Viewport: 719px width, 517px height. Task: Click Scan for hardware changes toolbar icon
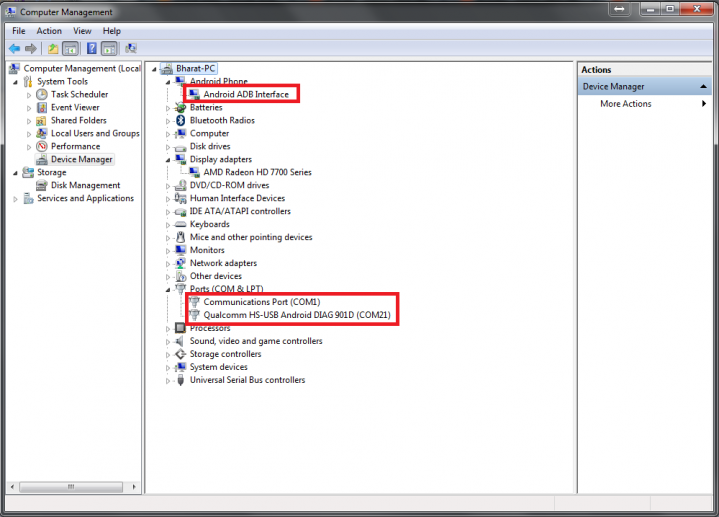(131, 48)
